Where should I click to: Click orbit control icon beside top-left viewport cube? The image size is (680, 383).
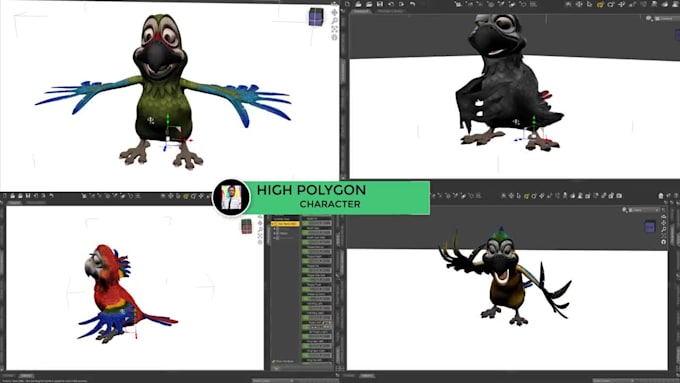click(334, 13)
